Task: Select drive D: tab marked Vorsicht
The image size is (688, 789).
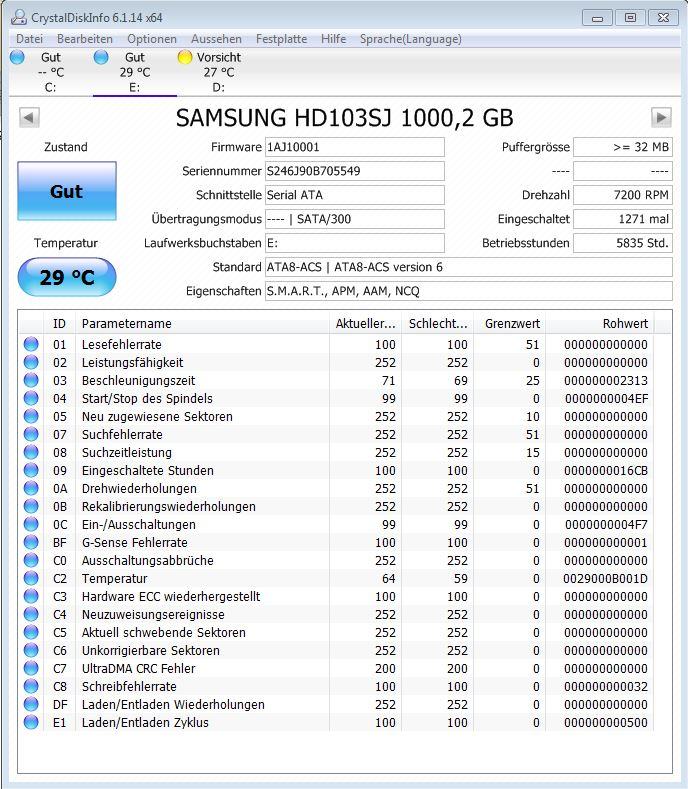Action: click(218, 72)
